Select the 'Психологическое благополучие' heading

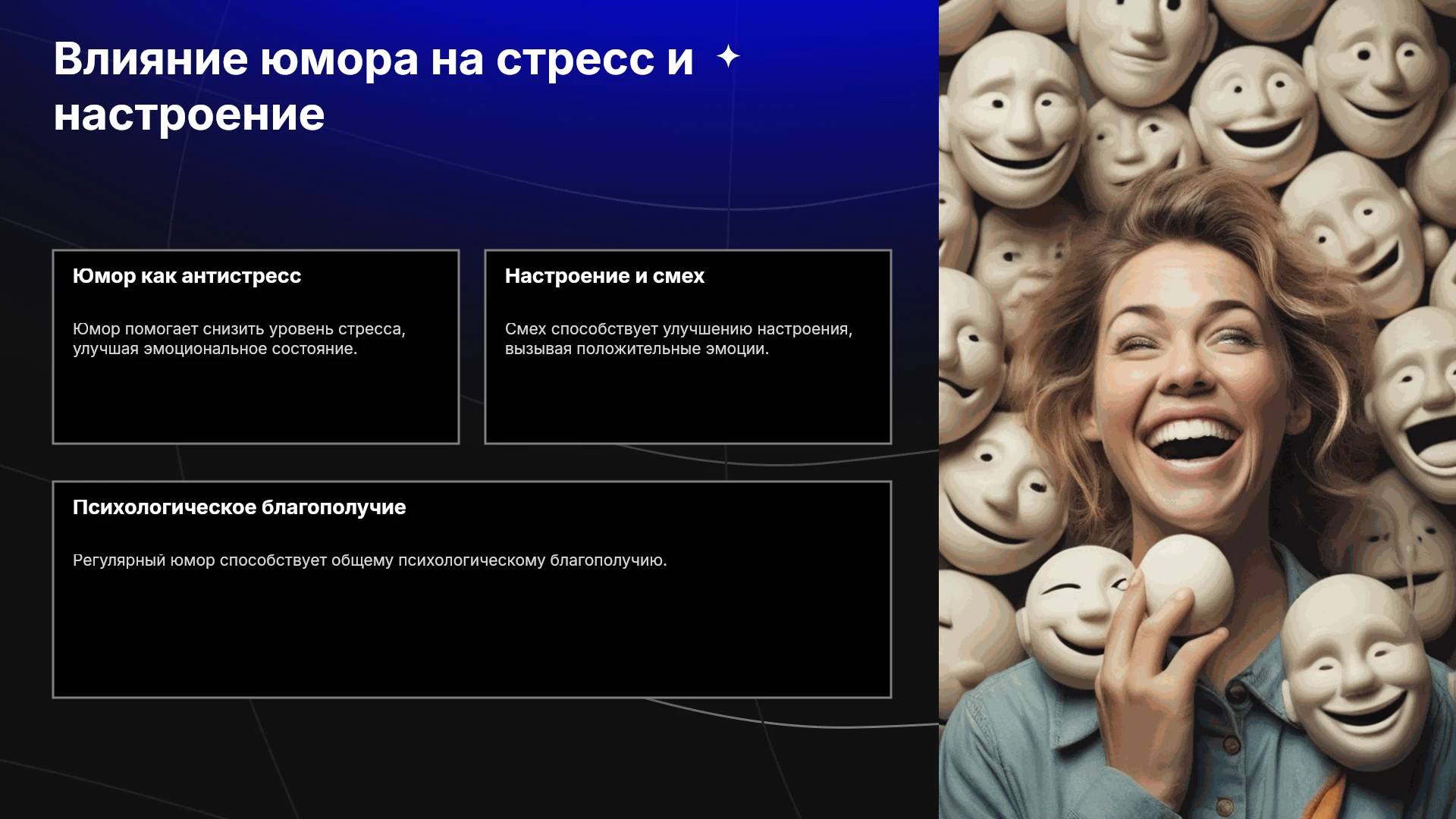239,507
